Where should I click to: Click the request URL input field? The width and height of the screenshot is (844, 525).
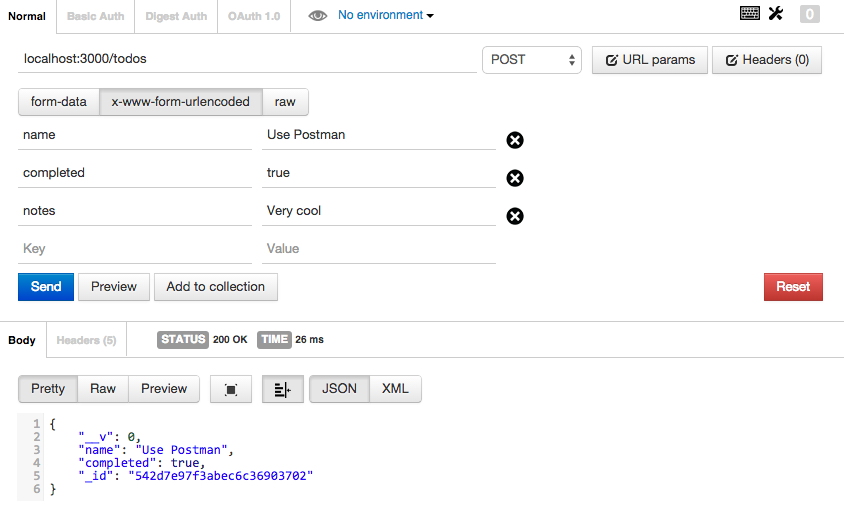[246, 60]
